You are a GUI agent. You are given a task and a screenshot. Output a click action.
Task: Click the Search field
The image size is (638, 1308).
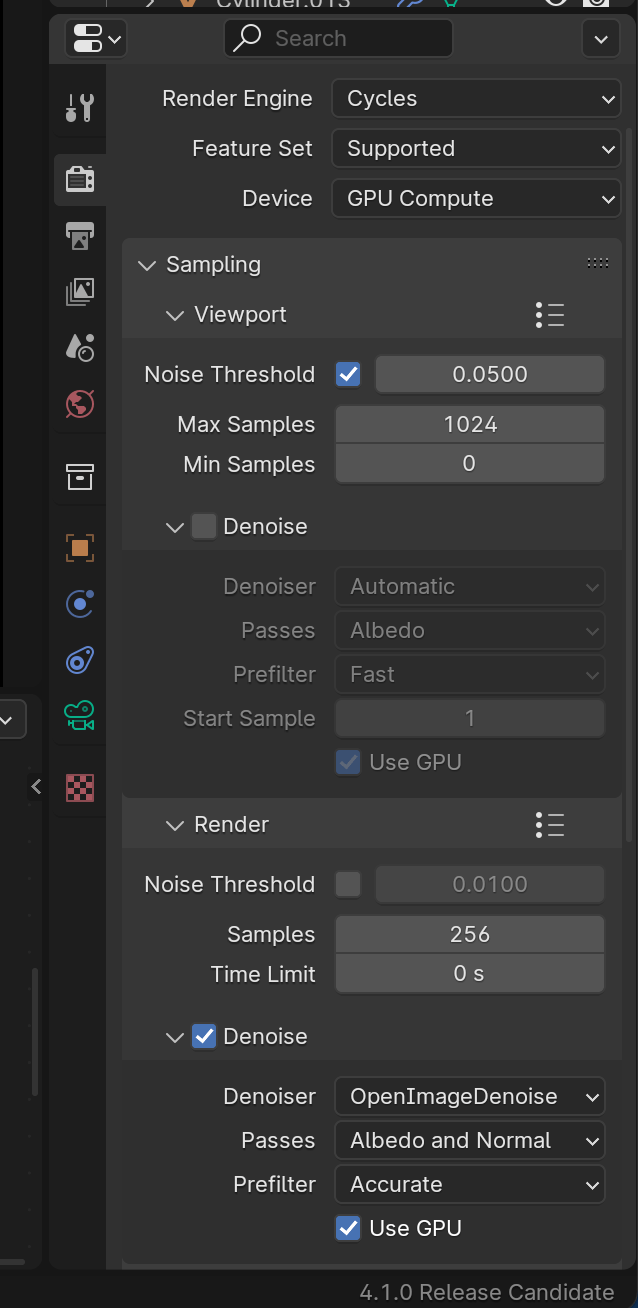click(338, 38)
